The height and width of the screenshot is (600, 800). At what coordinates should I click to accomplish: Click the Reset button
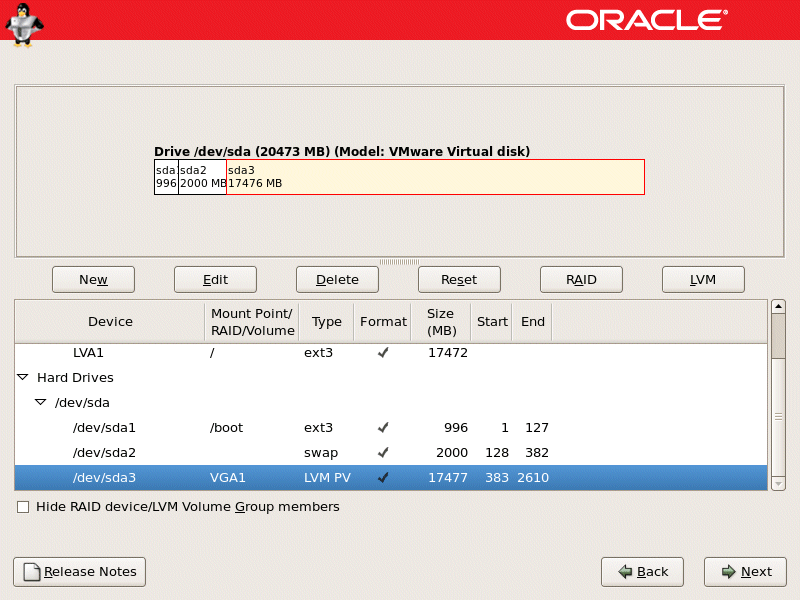[x=459, y=280]
